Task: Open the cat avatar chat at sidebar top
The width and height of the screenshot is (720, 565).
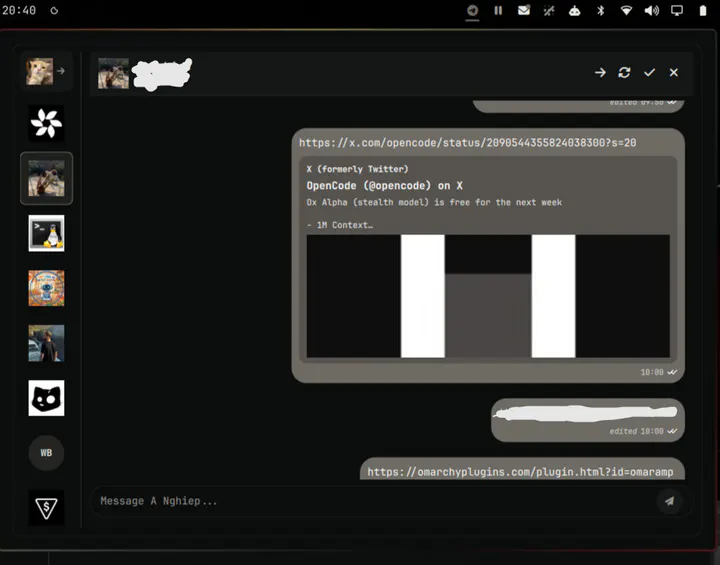Action: [39, 71]
